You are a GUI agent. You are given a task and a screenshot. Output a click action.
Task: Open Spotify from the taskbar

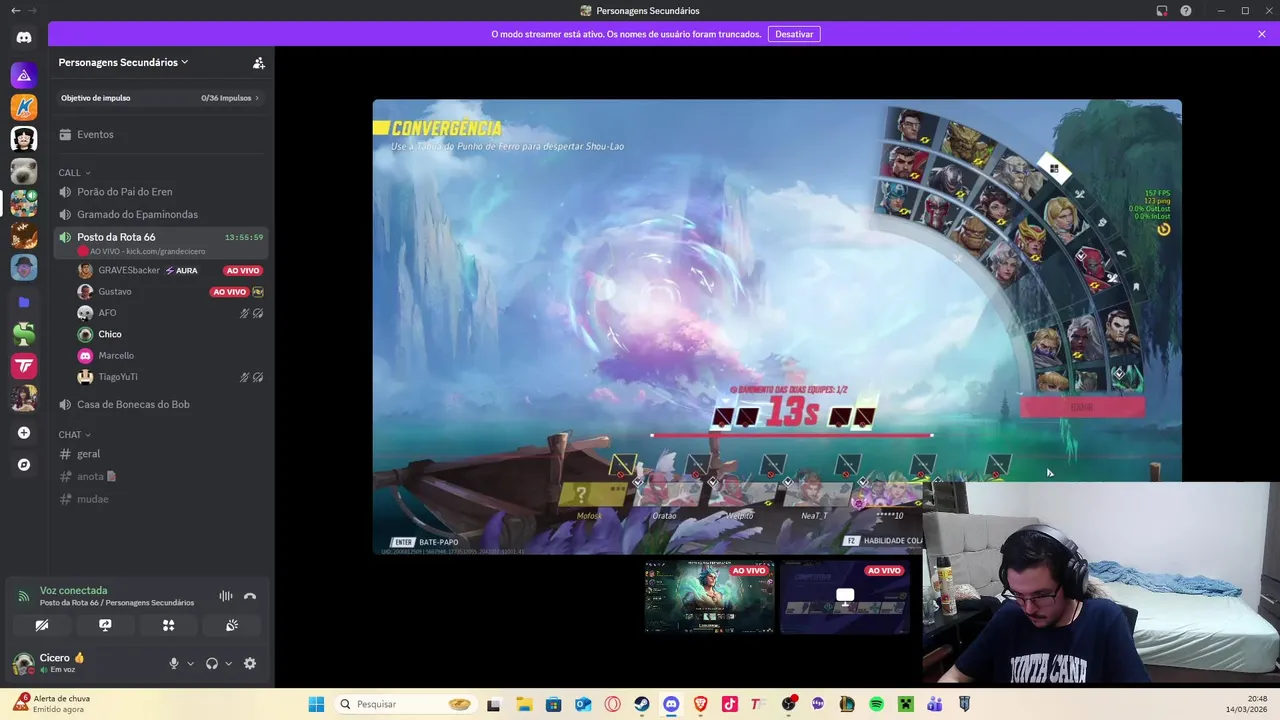(x=876, y=704)
